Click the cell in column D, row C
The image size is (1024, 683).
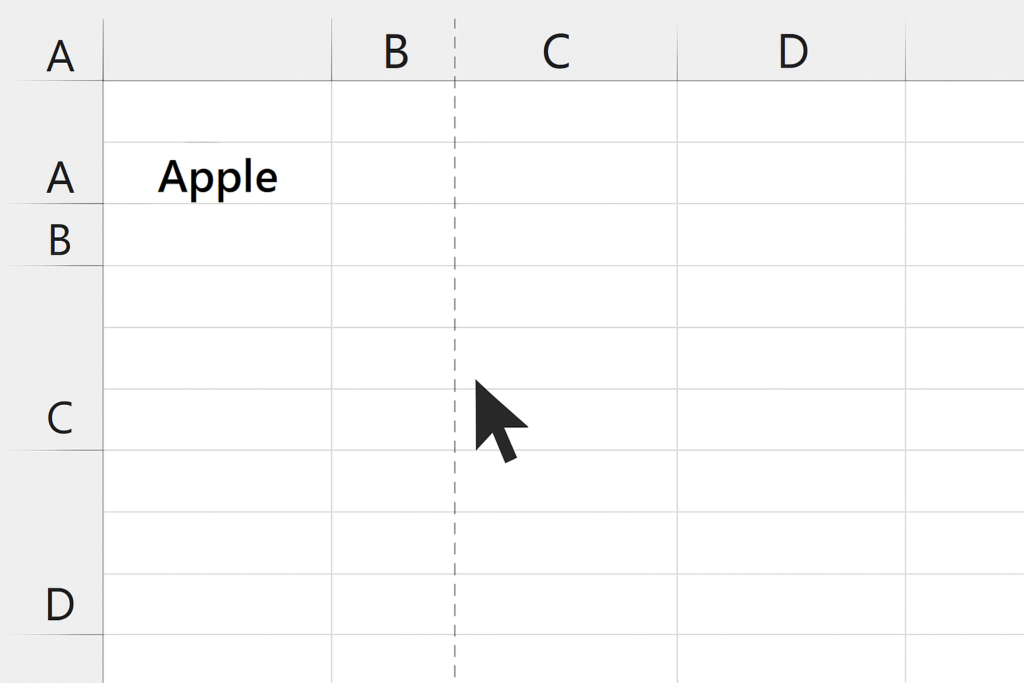point(792,420)
